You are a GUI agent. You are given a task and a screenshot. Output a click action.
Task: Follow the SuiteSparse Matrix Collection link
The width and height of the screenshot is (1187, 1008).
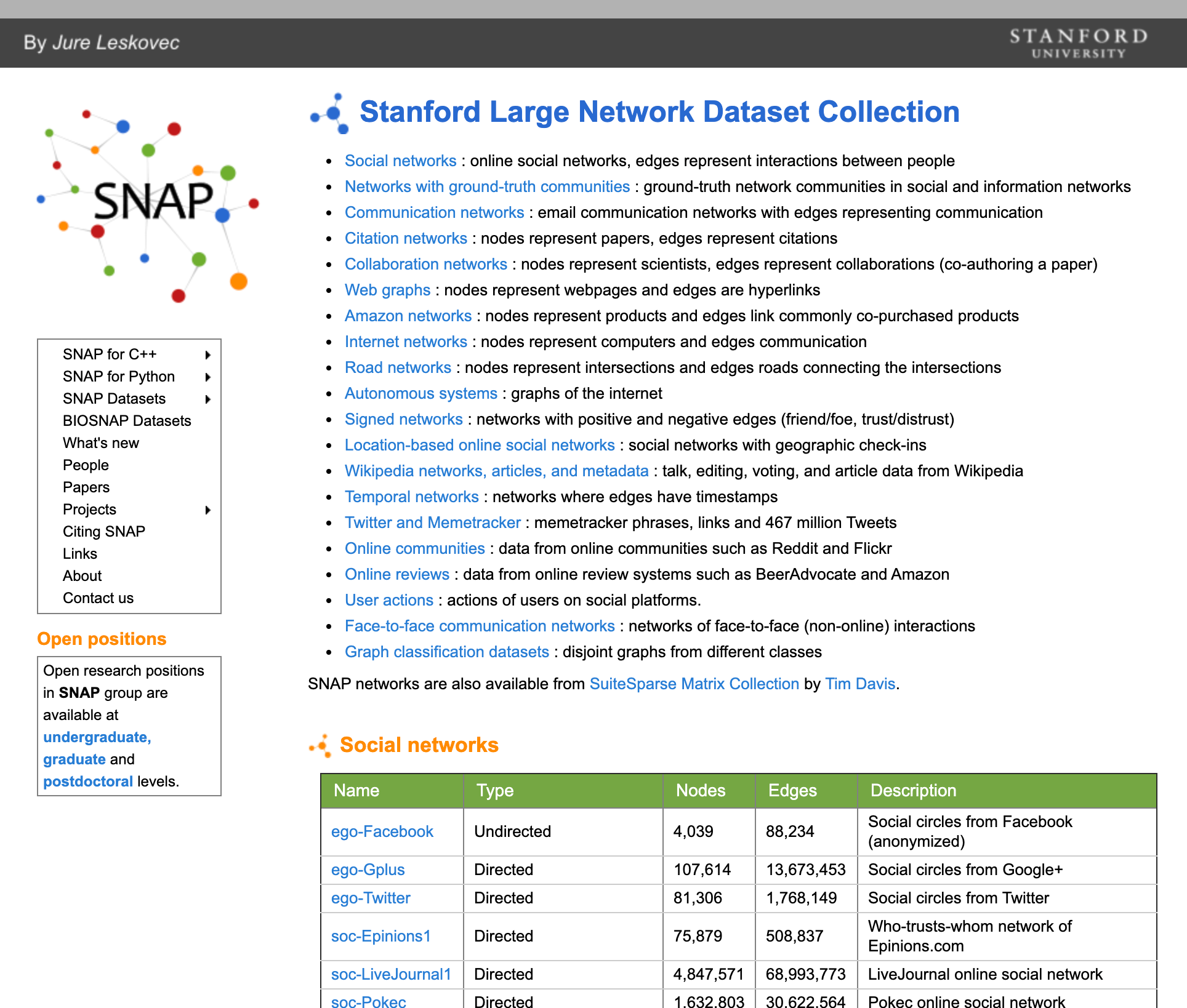pyautogui.click(x=694, y=684)
